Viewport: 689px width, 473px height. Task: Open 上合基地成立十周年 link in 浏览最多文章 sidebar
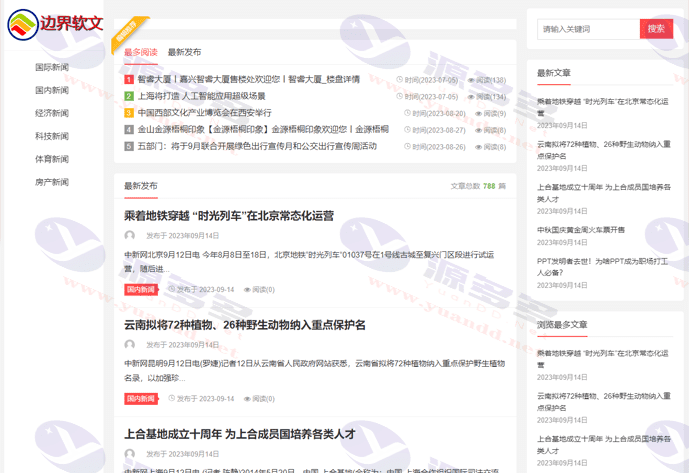tap(604, 444)
